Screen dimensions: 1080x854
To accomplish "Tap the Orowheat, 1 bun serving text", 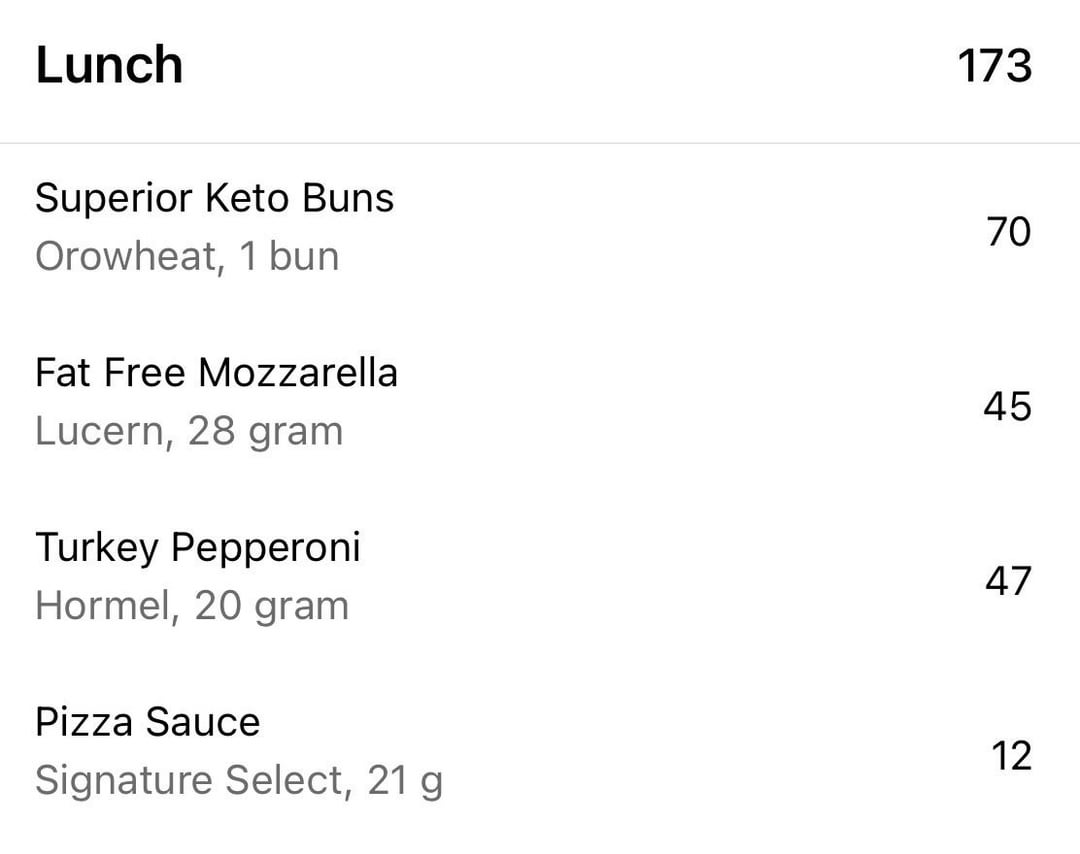I will coord(187,257).
